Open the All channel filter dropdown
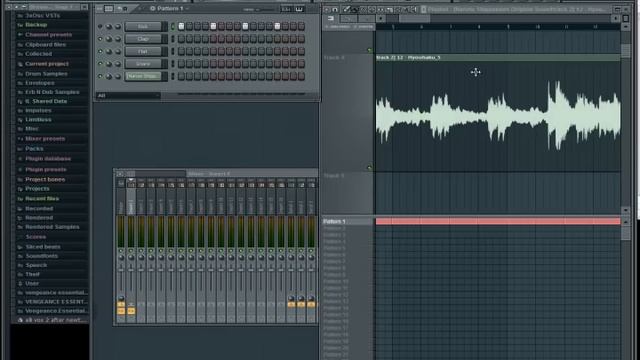This screenshot has height=360, width=640. 128,96
